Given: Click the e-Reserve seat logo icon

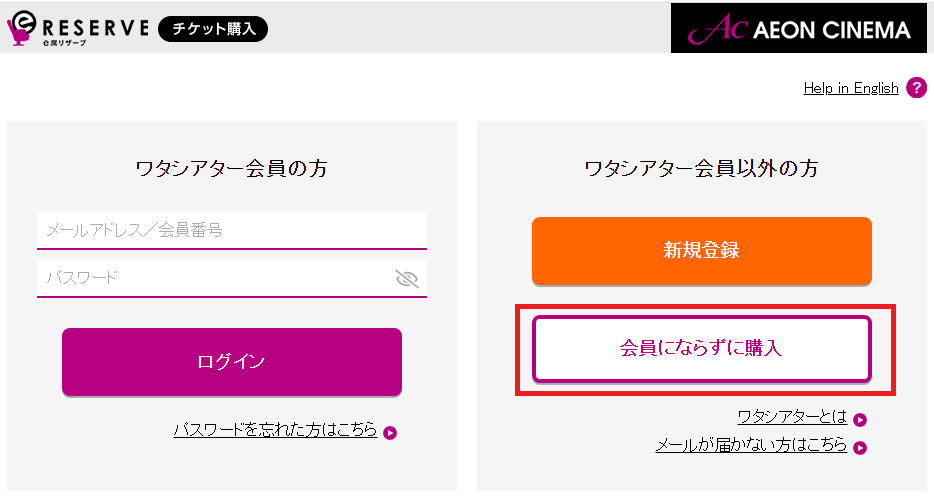Looking at the screenshot, I should [21, 28].
